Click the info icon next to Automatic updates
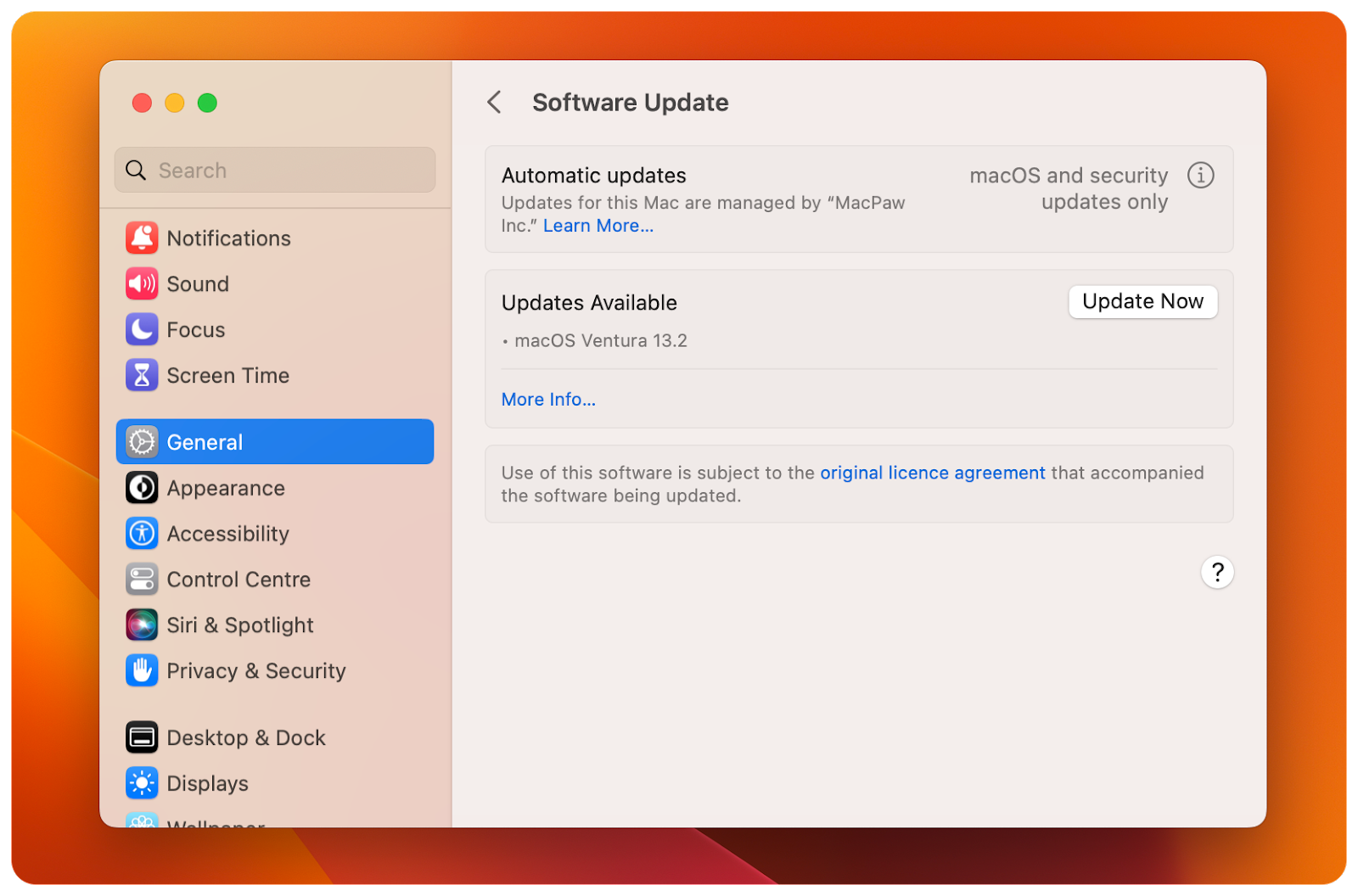Image resolution: width=1358 pixels, height=896 pixels. click(x=1200, y=176)
